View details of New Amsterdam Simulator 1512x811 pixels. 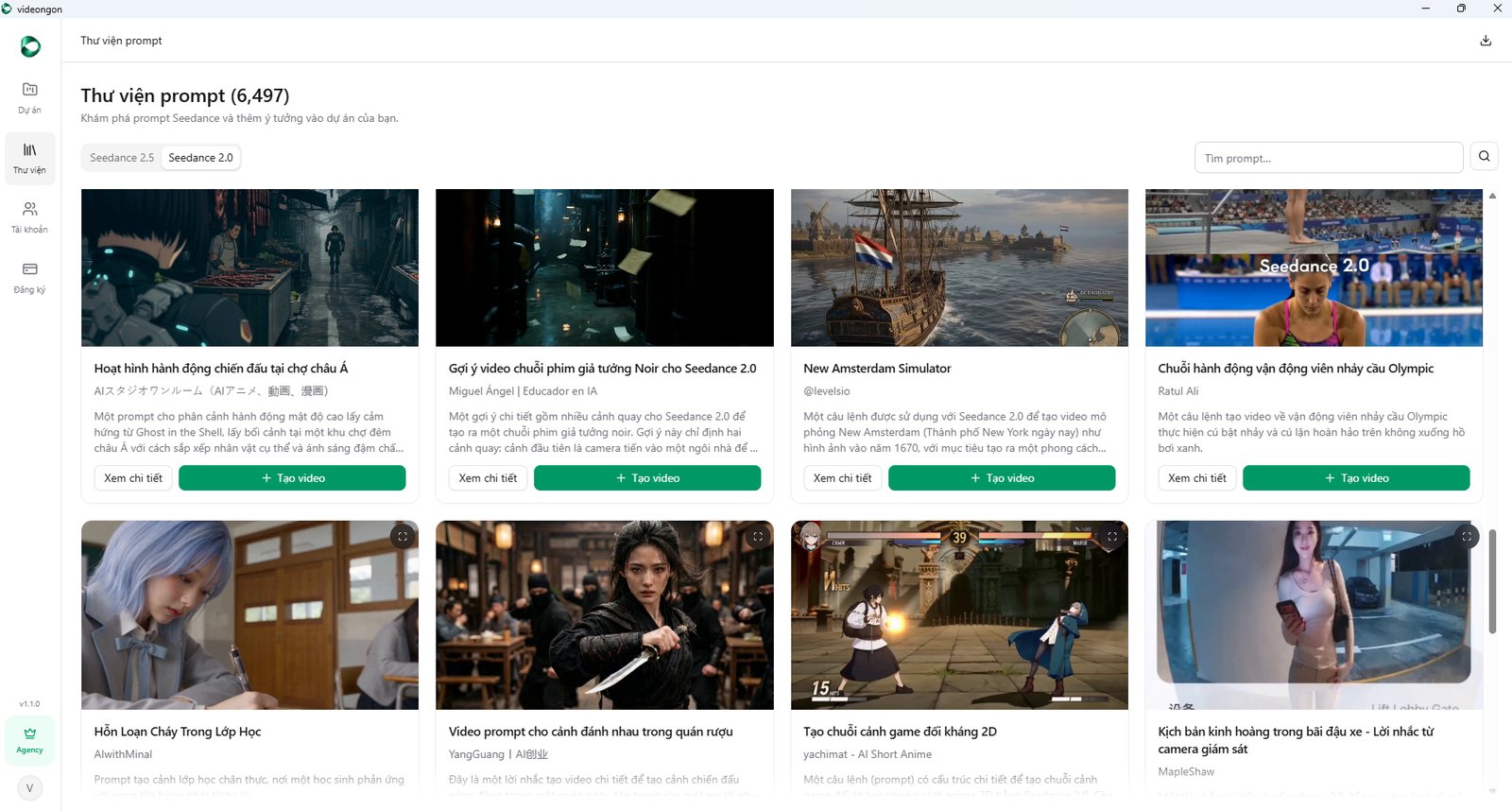tap(843, 478)
